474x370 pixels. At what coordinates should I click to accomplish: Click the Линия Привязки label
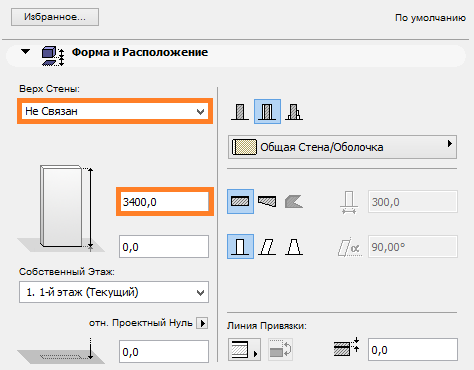267,326
